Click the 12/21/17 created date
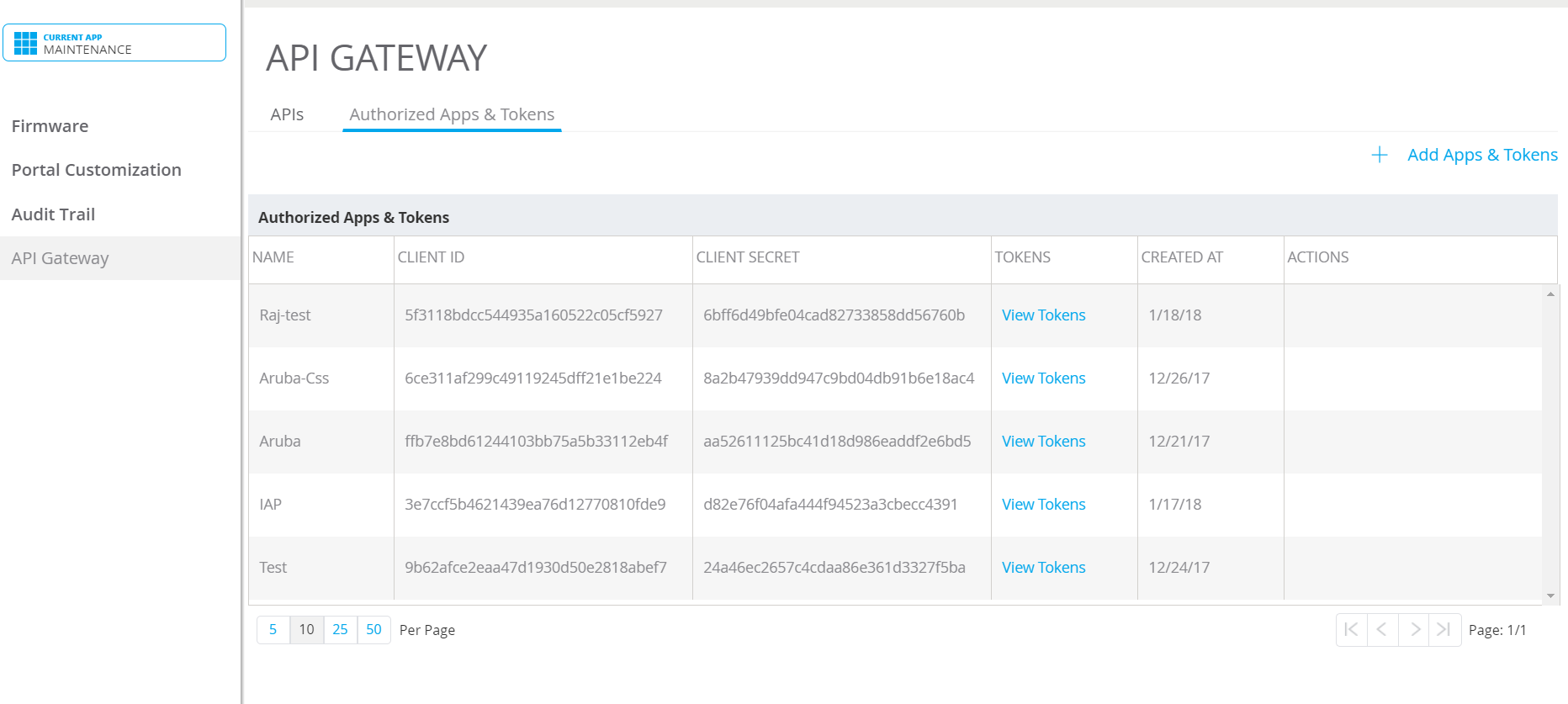Viewport: 1568px width, 704px height. (x=1179, y=442)
